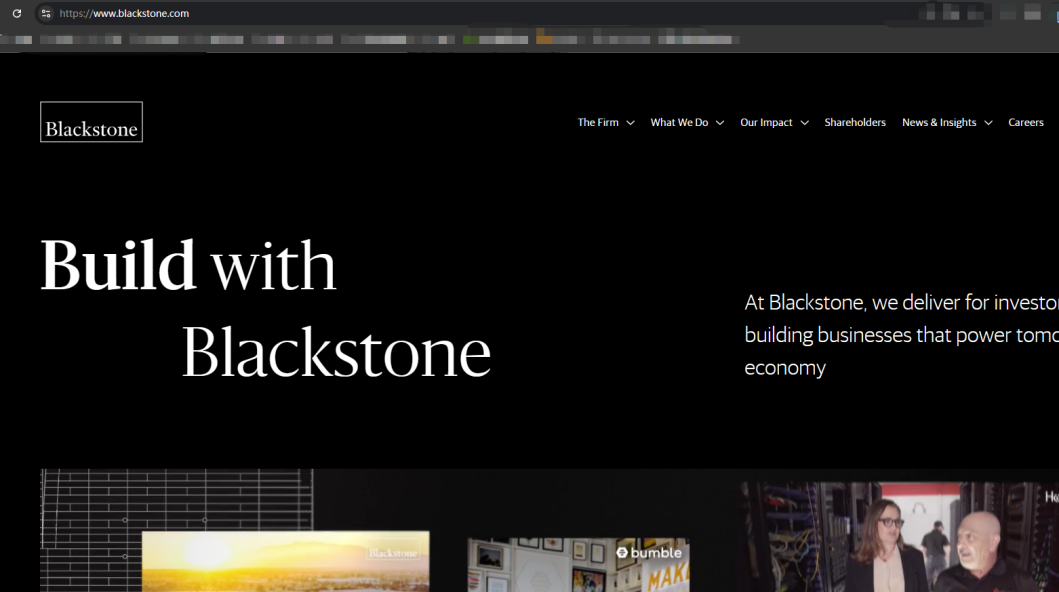Open the News & Insights menu

pos(939,122)
